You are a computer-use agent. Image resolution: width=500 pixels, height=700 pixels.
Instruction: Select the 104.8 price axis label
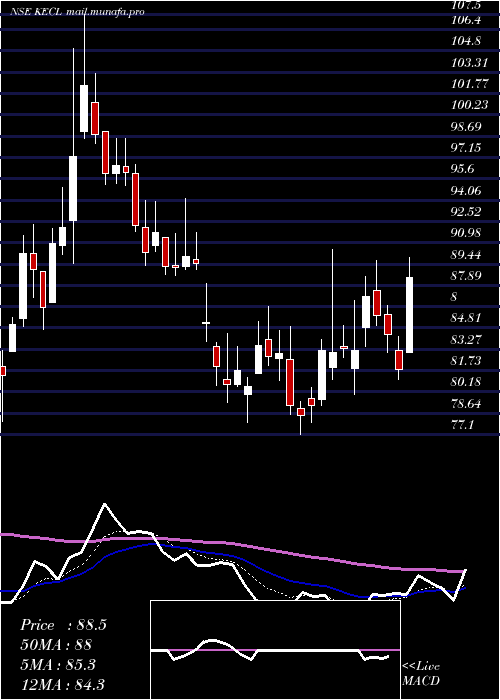(x=466, y=41)
